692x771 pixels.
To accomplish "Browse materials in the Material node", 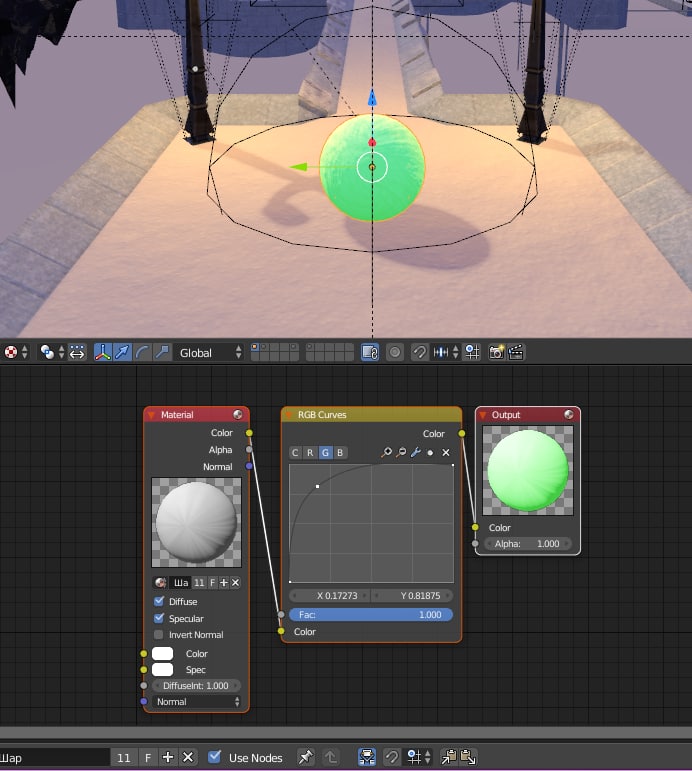I will point(160,583).
